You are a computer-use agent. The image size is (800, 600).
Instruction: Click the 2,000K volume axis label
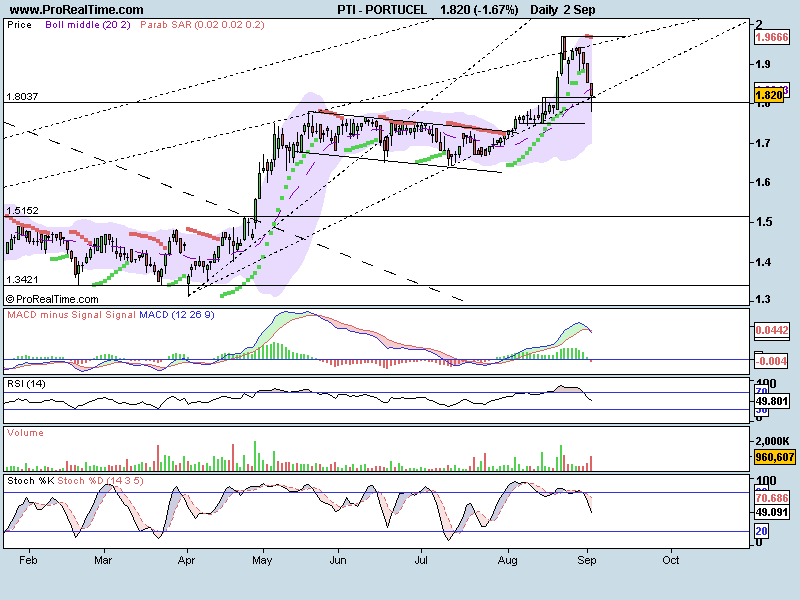771,441
